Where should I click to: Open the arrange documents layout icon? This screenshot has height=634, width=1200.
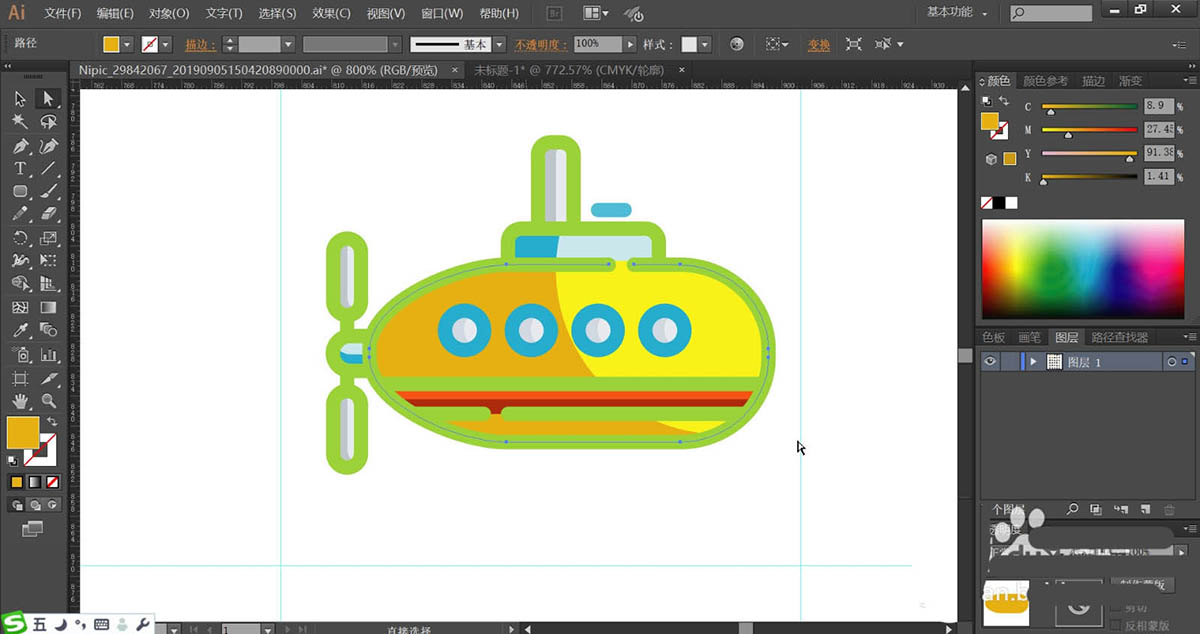point(596,13)
